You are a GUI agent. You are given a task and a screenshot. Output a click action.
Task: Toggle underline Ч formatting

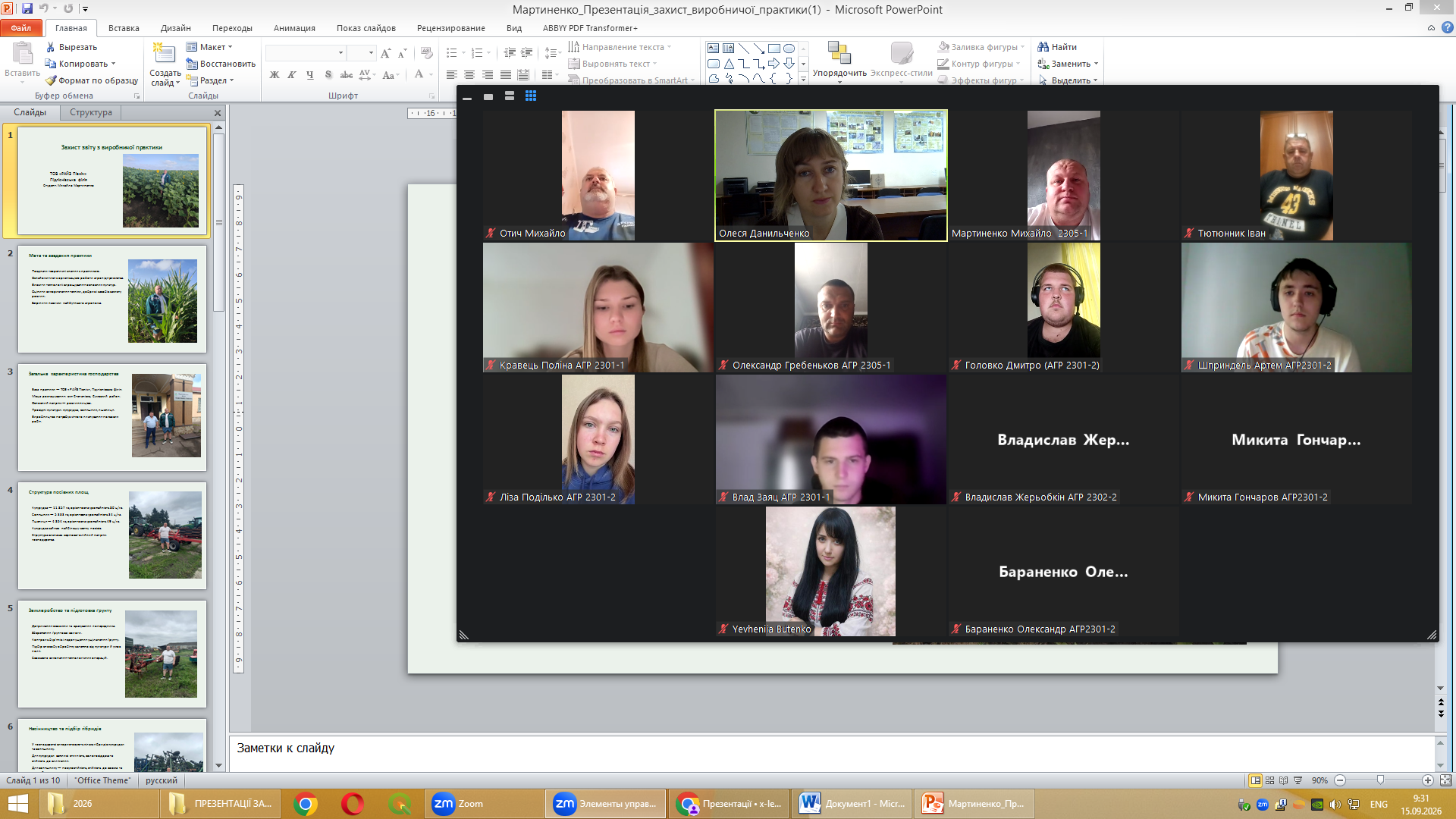[x=309, y=75]
